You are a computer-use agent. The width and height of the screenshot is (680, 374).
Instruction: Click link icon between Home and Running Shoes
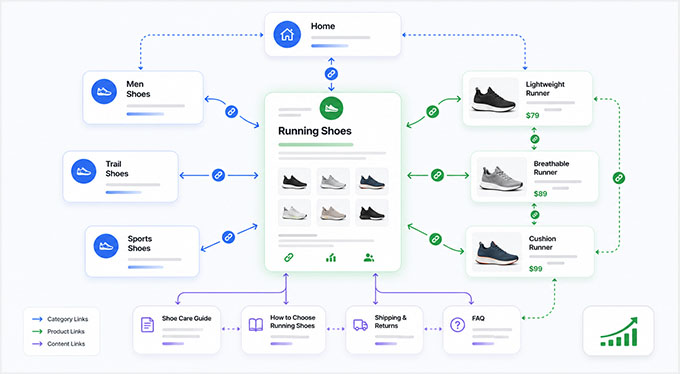pyautogui.click(x=331, y=74)
